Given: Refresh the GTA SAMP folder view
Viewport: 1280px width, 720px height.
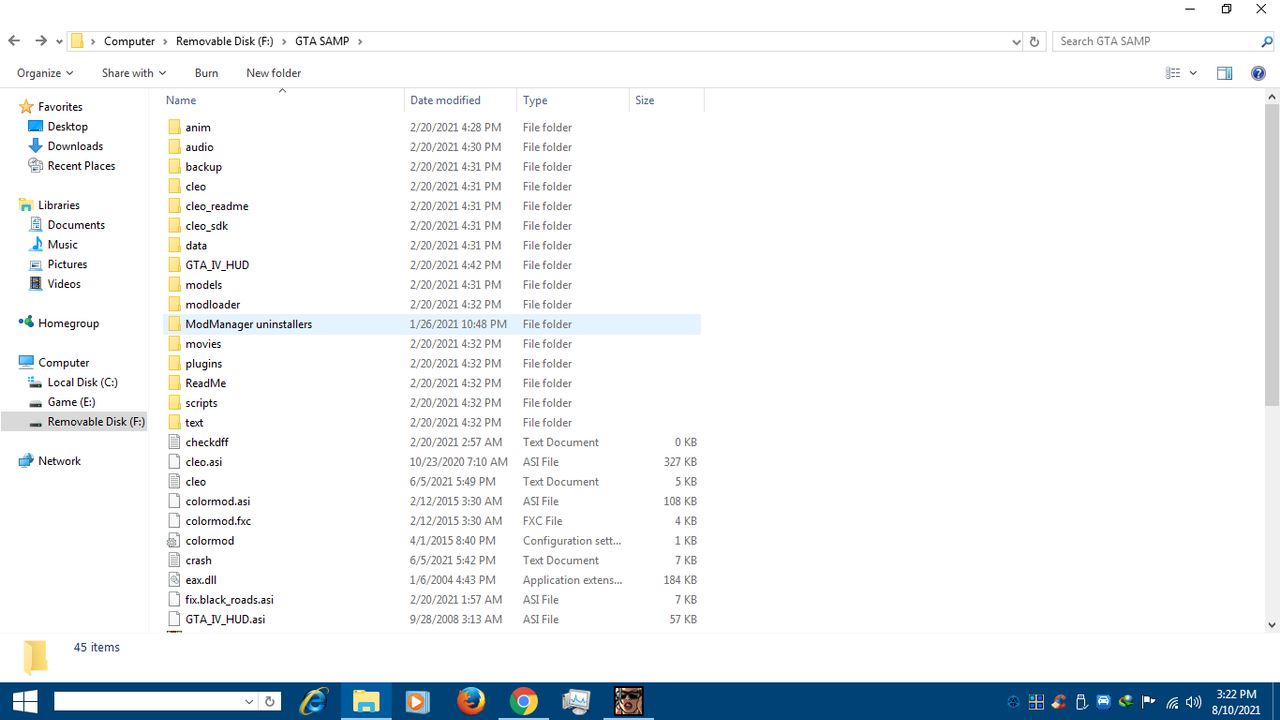Looking at the screenshot, I should point(1035,42).
